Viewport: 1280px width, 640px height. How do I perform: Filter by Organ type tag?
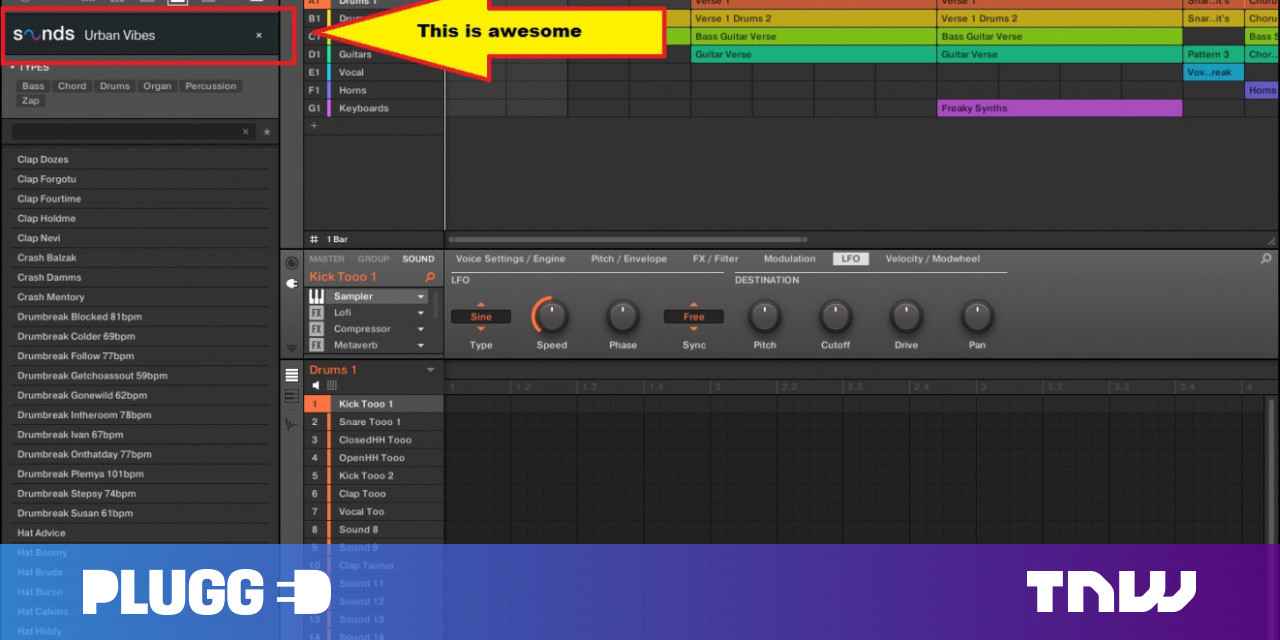coord(157,86)
